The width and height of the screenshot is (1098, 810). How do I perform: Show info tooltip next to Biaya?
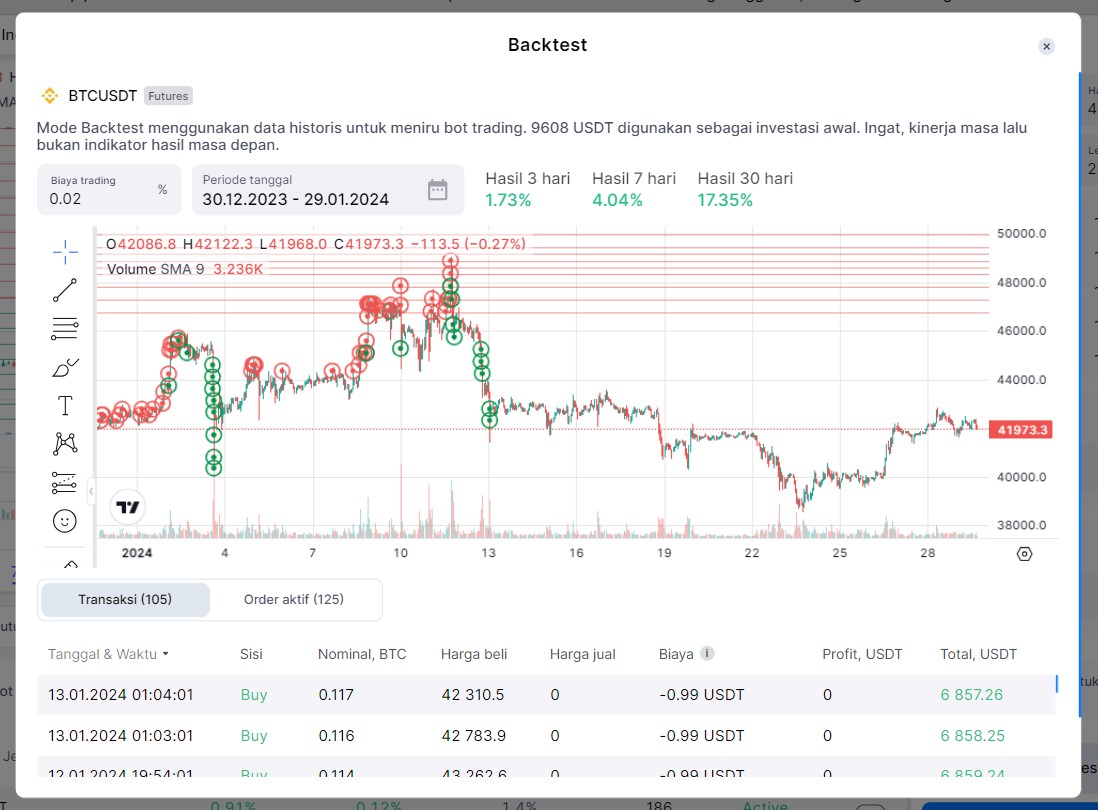click(707, 654)
